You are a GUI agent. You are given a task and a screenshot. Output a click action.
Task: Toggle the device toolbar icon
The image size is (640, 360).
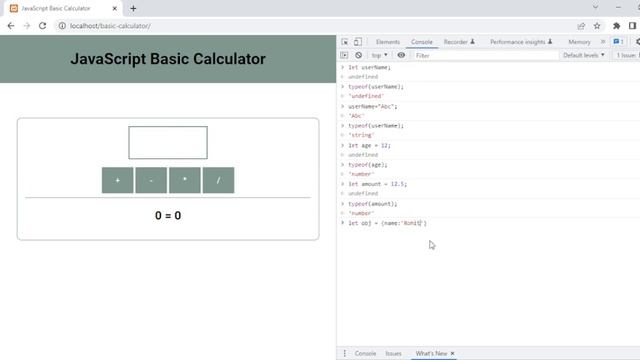click(x=358, y=42)
